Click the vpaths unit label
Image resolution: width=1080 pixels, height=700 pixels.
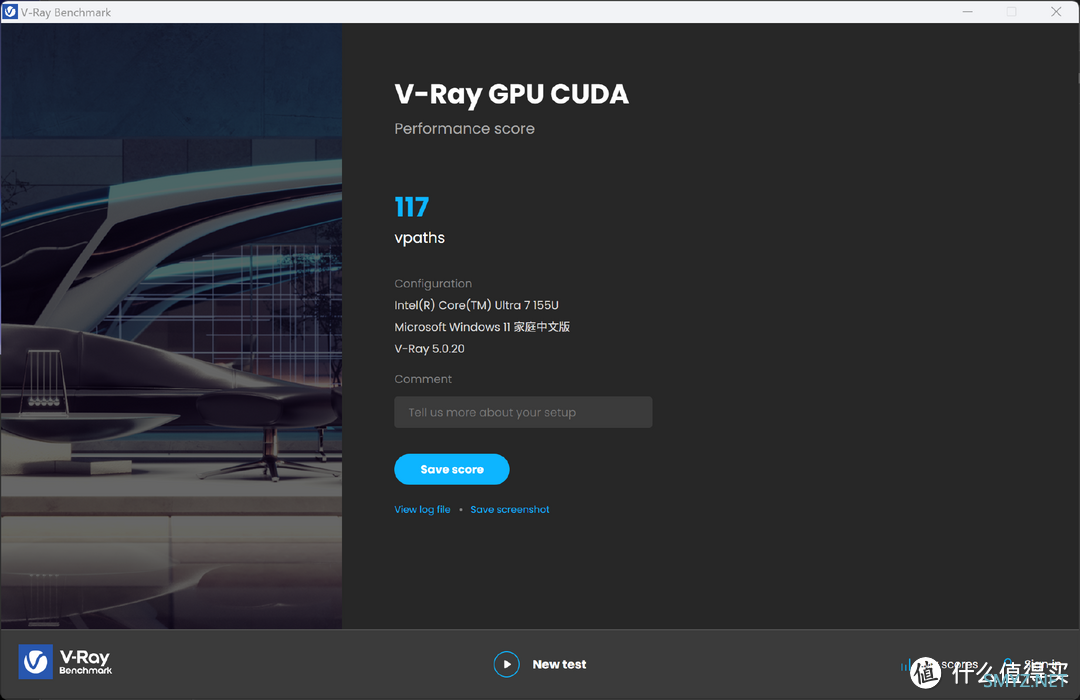click(419, 238)
